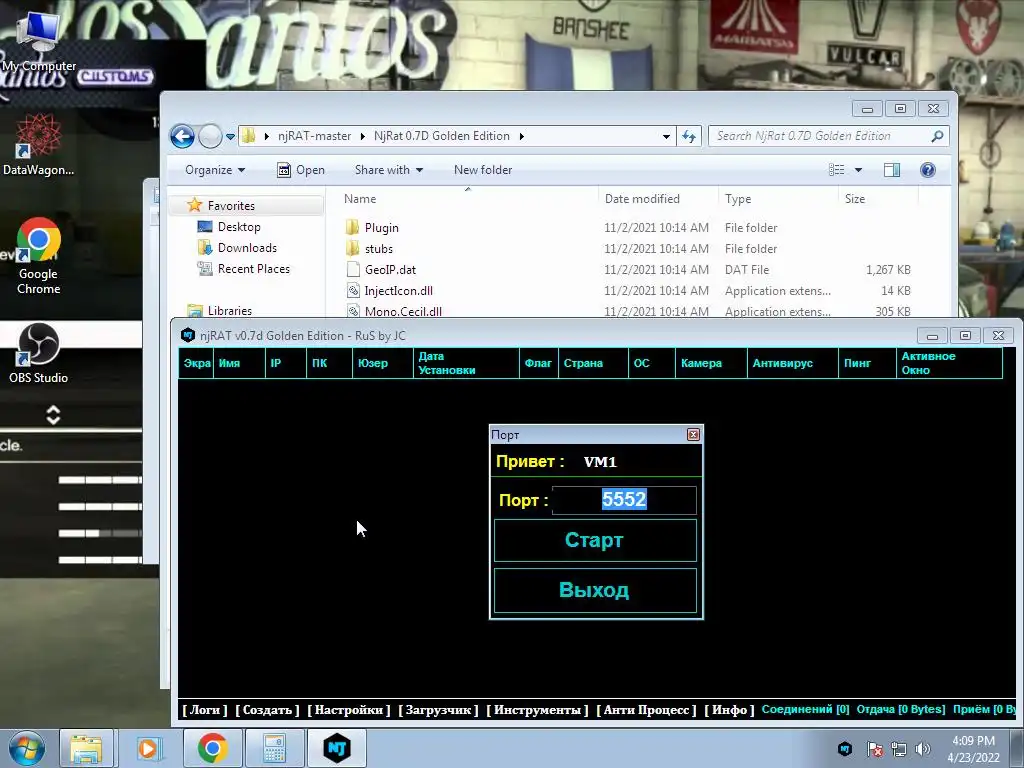This screenshot has width=1024, height=768.
Task: Open Explorer recent locations dropdown arrow
Action: pyautogui.click(x=231, y=136)
